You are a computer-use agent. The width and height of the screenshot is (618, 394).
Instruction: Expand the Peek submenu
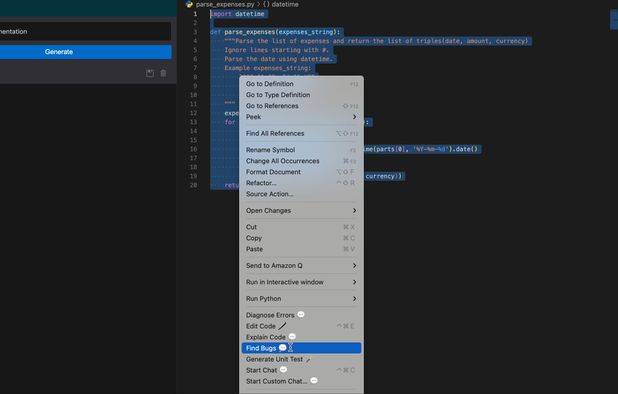pyautogui.click(x=302, y=117)
